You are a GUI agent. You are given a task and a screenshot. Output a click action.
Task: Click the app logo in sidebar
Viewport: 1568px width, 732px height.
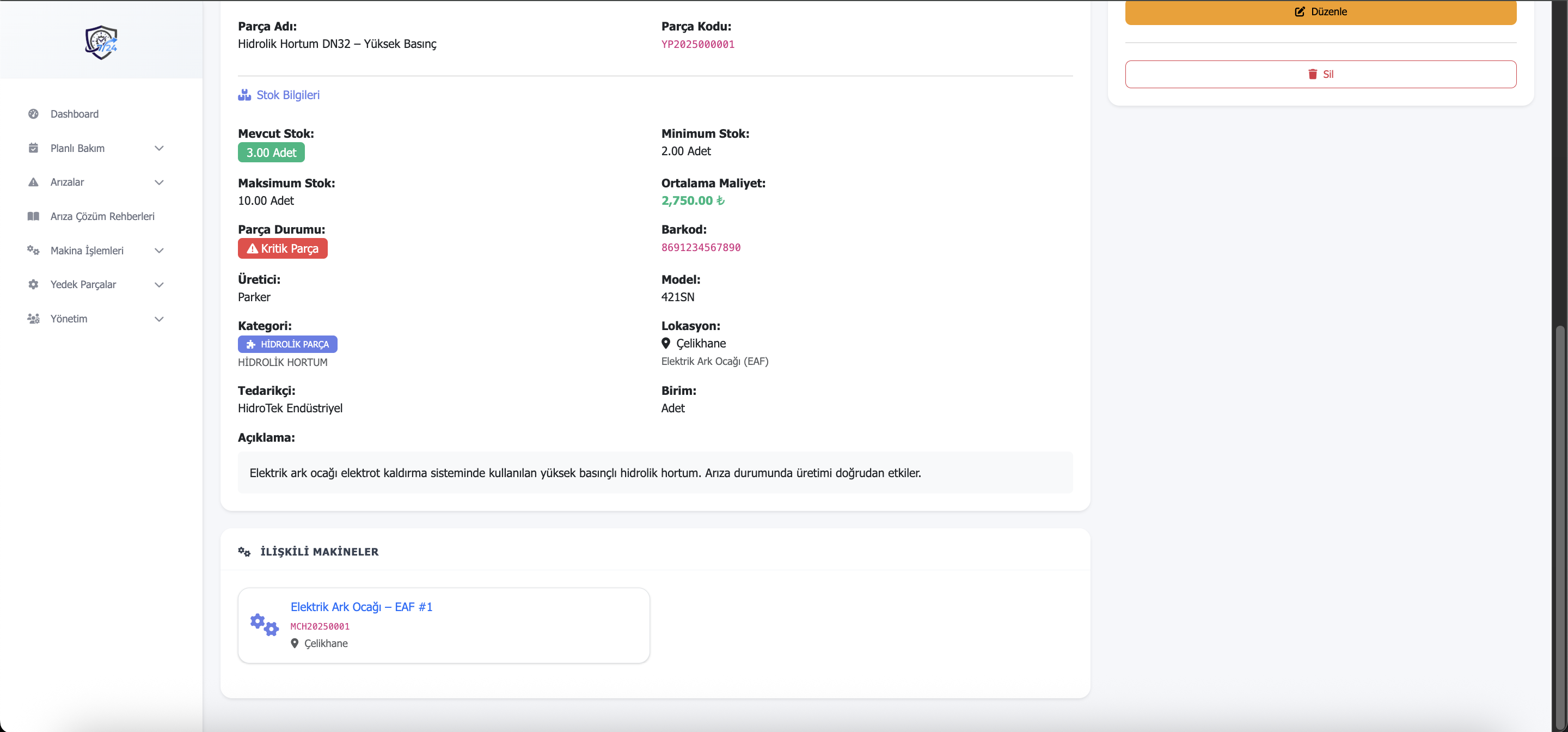point(101,42)
